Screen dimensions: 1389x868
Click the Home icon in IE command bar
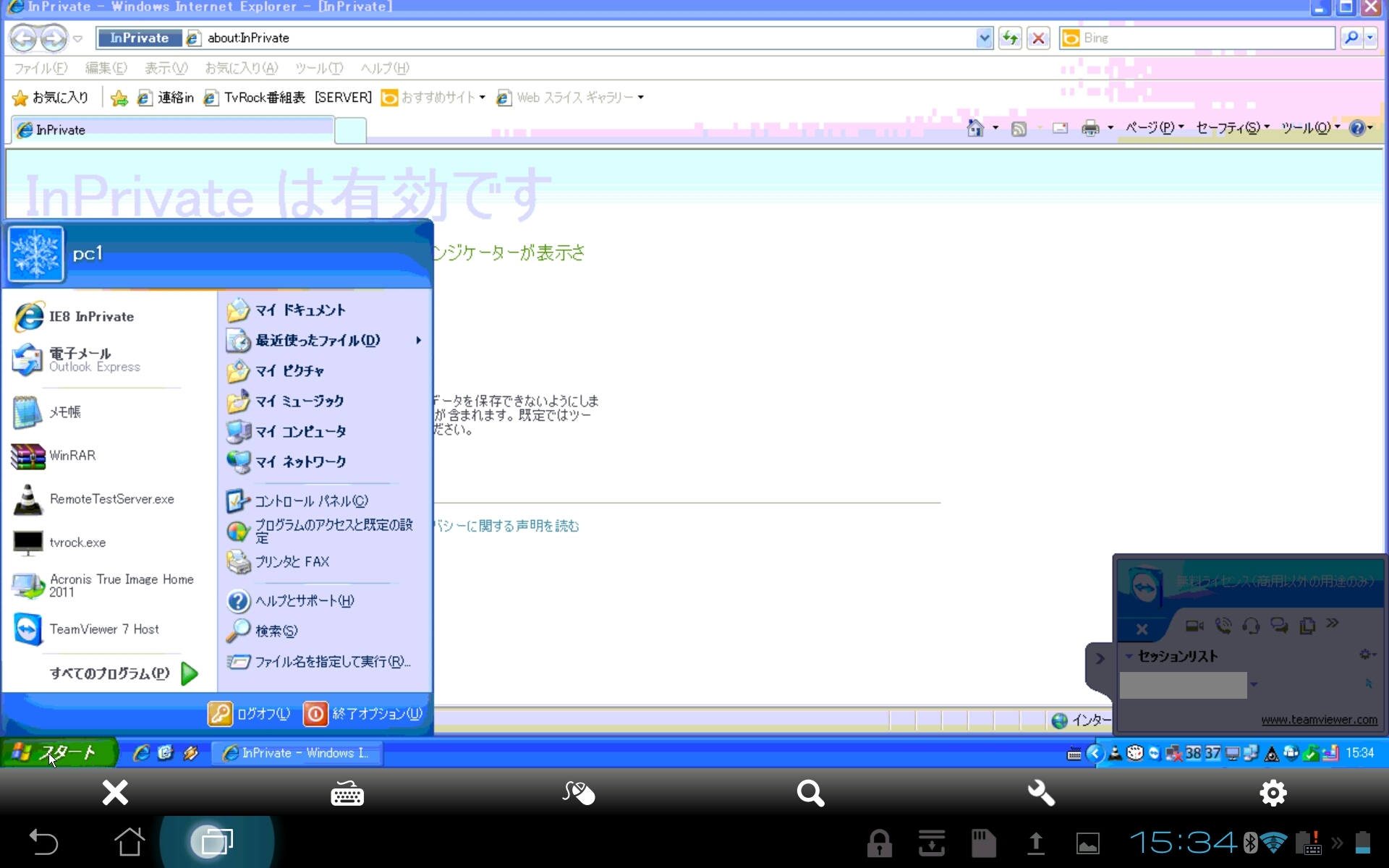click(975, 129)
